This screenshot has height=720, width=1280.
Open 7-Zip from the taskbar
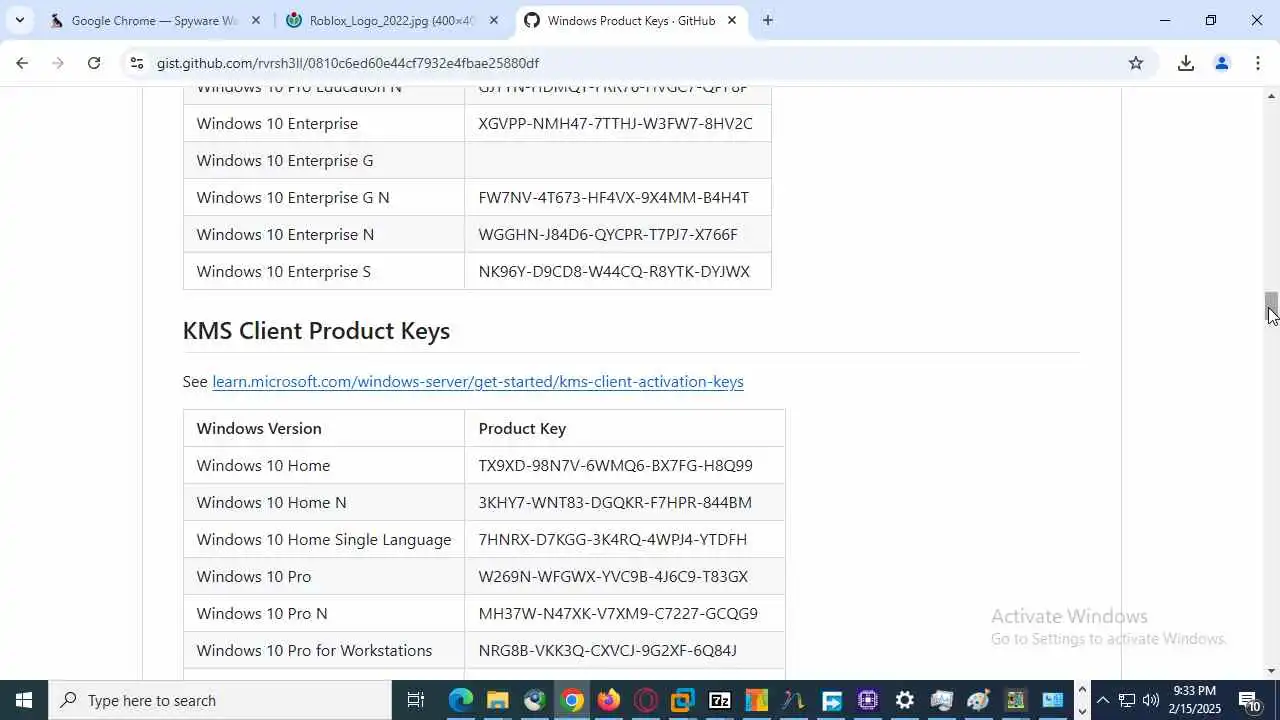[x=720, y=700]
